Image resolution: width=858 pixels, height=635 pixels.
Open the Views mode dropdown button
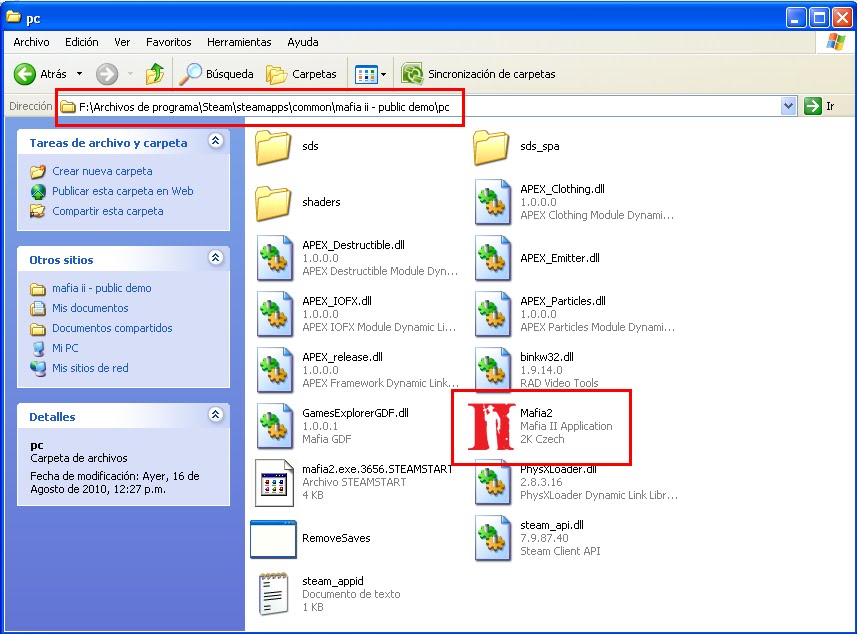pos(370,74)
